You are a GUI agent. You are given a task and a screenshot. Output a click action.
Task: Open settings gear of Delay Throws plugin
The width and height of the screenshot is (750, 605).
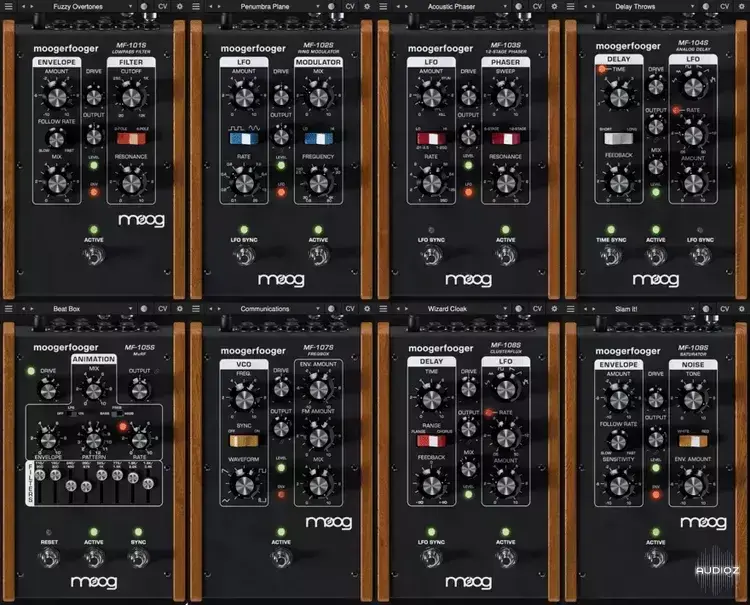742,7
